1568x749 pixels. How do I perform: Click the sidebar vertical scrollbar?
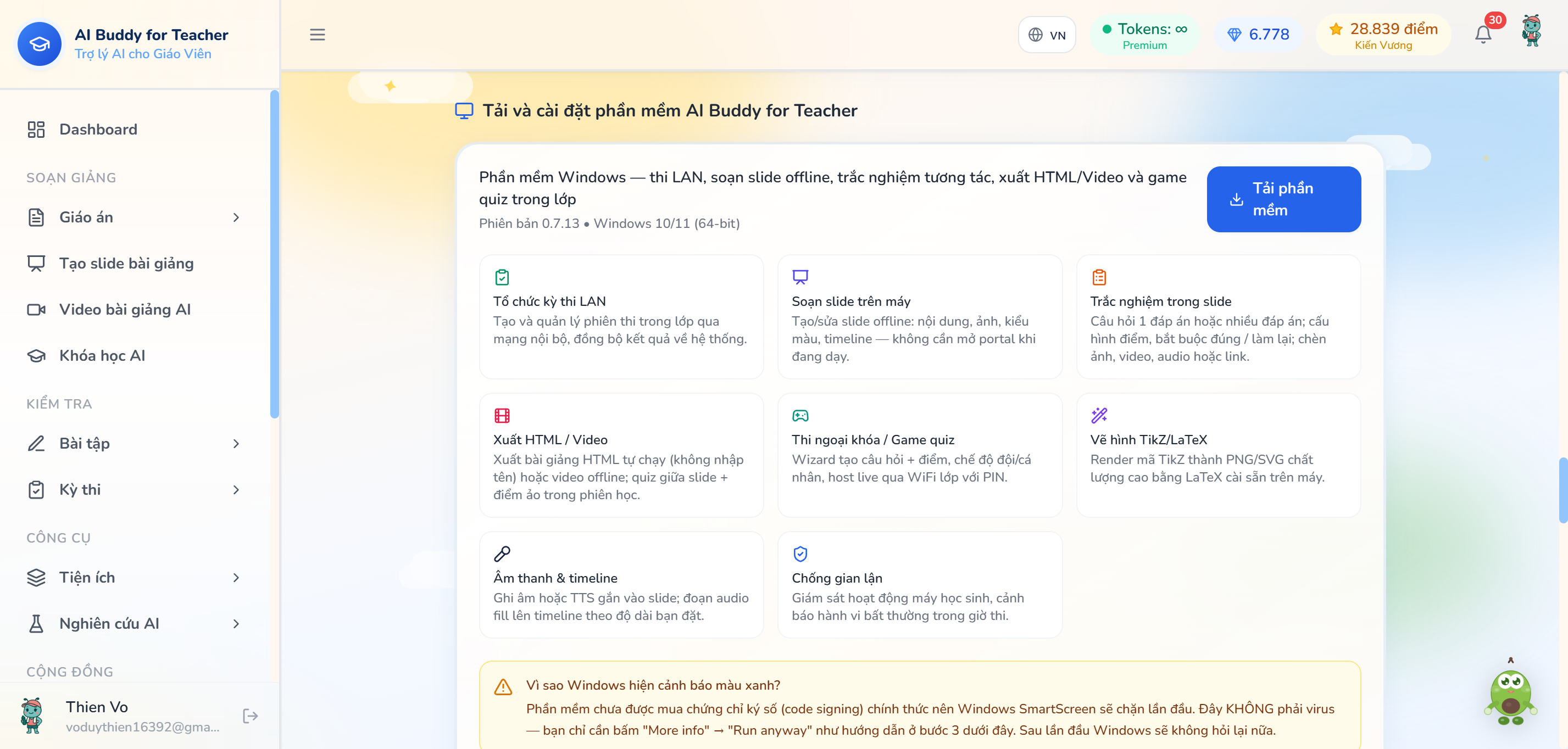(x=275, y=254)
